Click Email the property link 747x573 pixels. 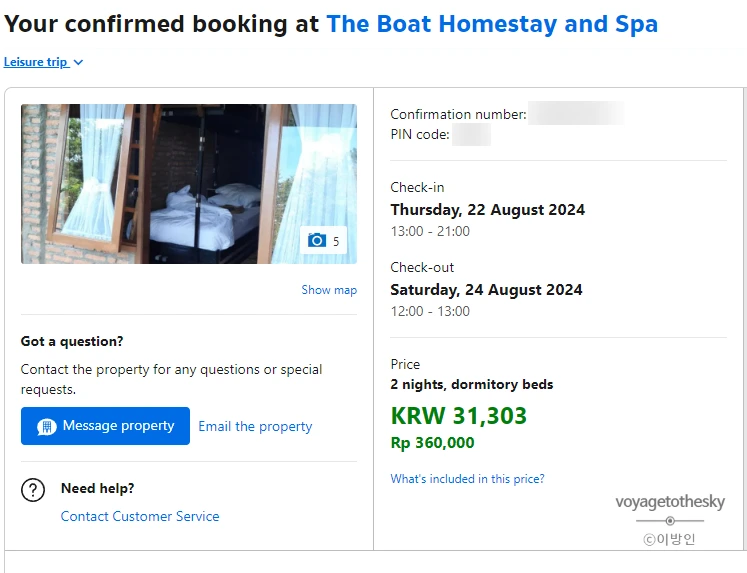click(255, 426)
